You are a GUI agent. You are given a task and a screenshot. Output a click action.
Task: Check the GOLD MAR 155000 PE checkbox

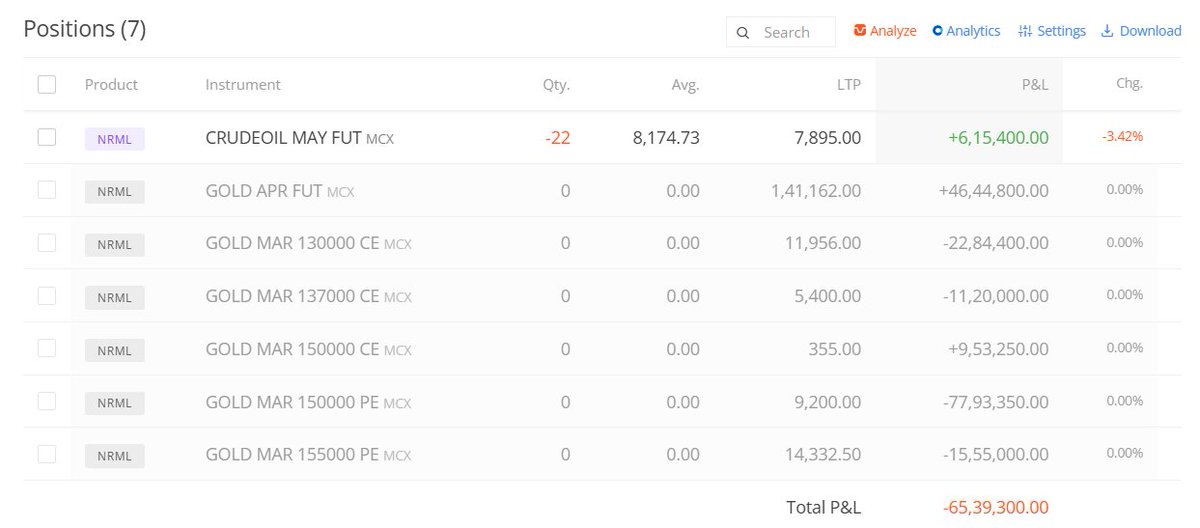click(x=47, y=454)
